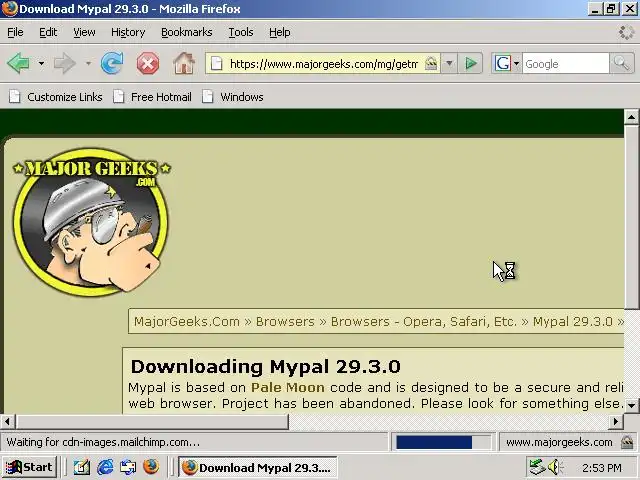Follow the Mypal 29.3.0 breadcrumb link
The image size is (640, 480).
pyautogui.click(x=573, y=322)
